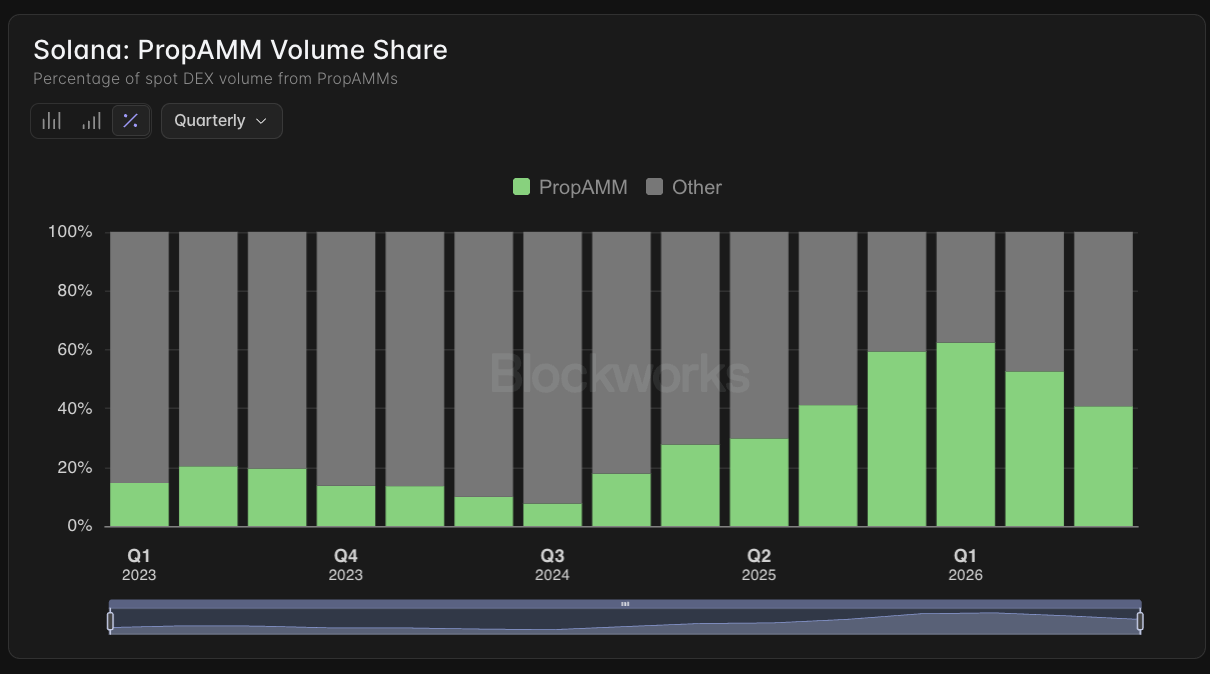This screenshot has height=674, width=1210.
Task: Select the ascending bars chart view icon
Action: [x=92, y=121]
